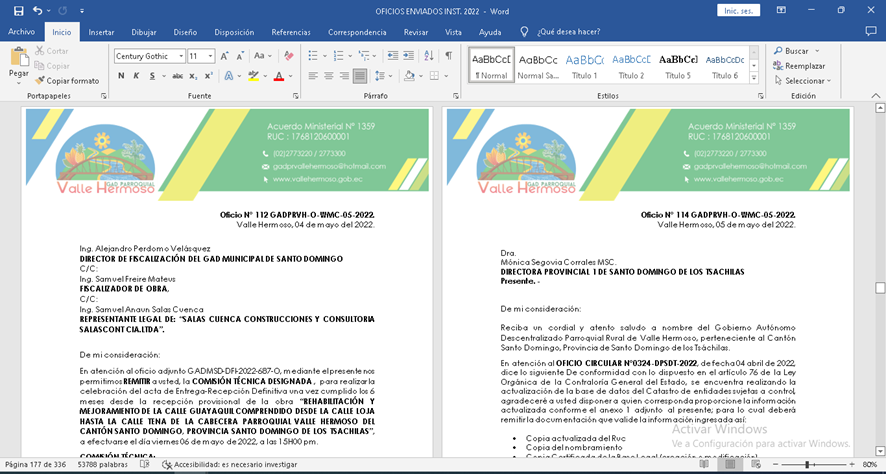Click the Pegar (Paste) clipboard icon

click(x=18, y=57)
